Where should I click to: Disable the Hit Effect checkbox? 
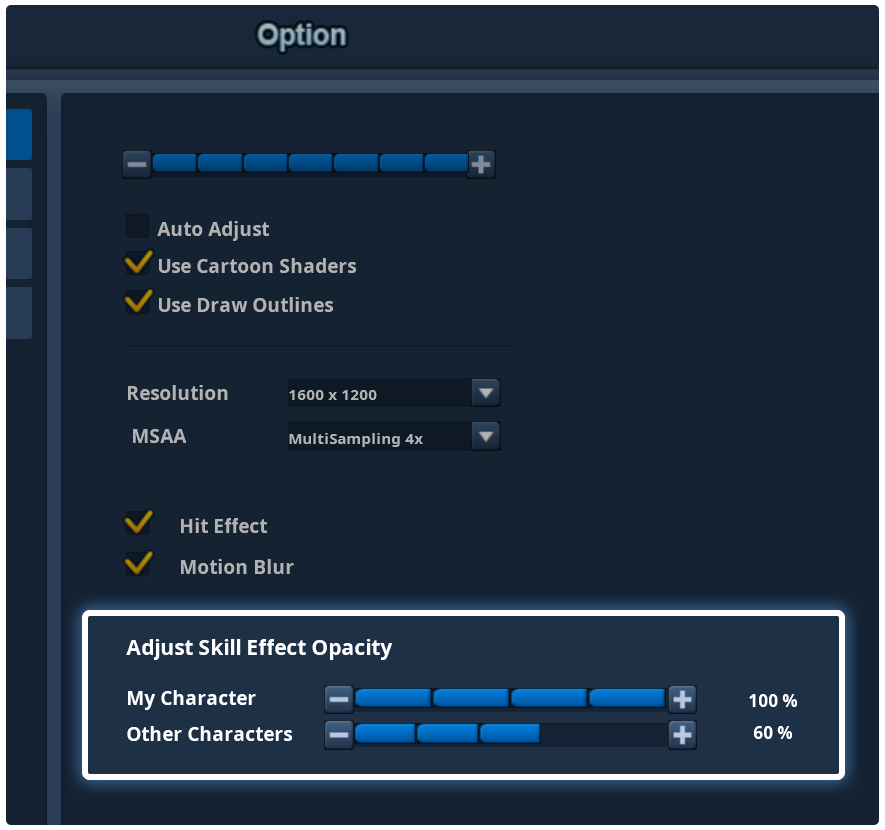click(138, 523)
